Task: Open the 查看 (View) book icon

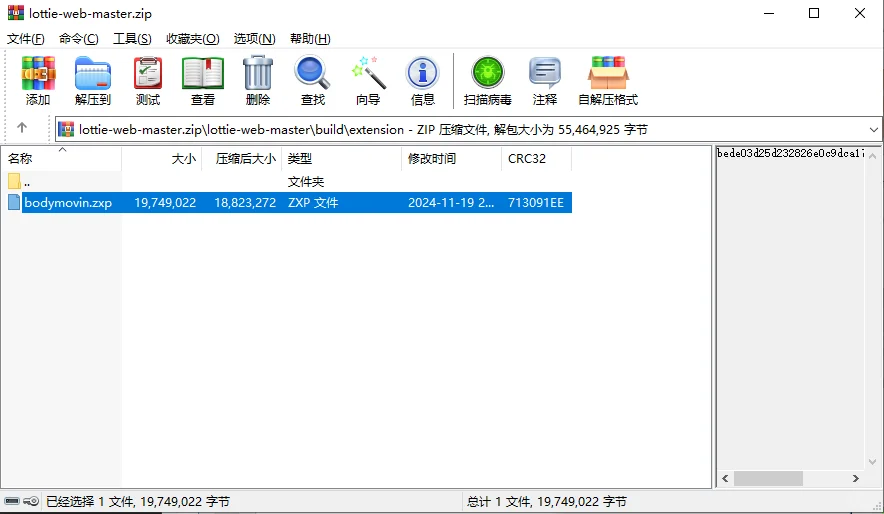Action: (x=203, y=73)
